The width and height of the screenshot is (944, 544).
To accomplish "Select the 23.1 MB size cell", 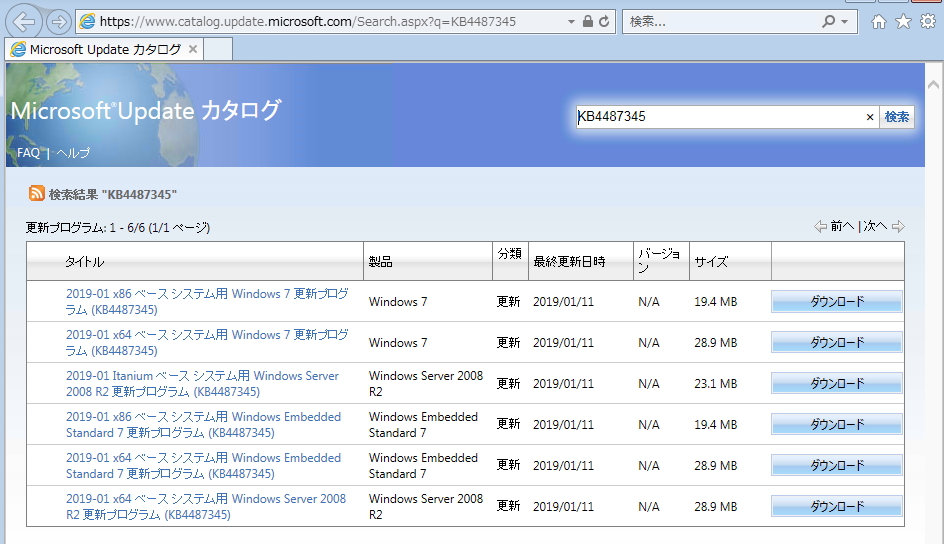I will point(715,383).
